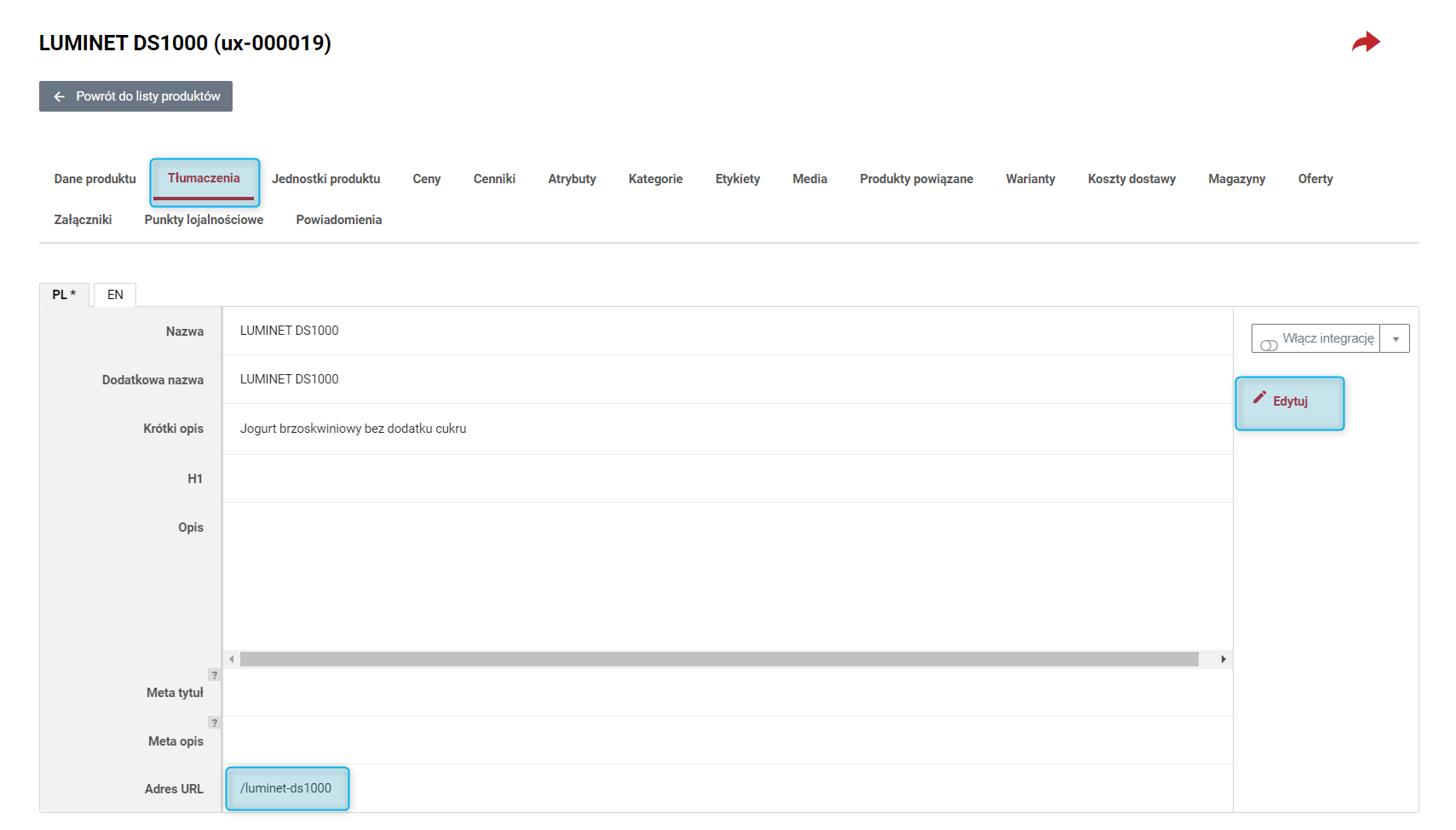Go to the Jednostki produktu tab

coord(326,179)
